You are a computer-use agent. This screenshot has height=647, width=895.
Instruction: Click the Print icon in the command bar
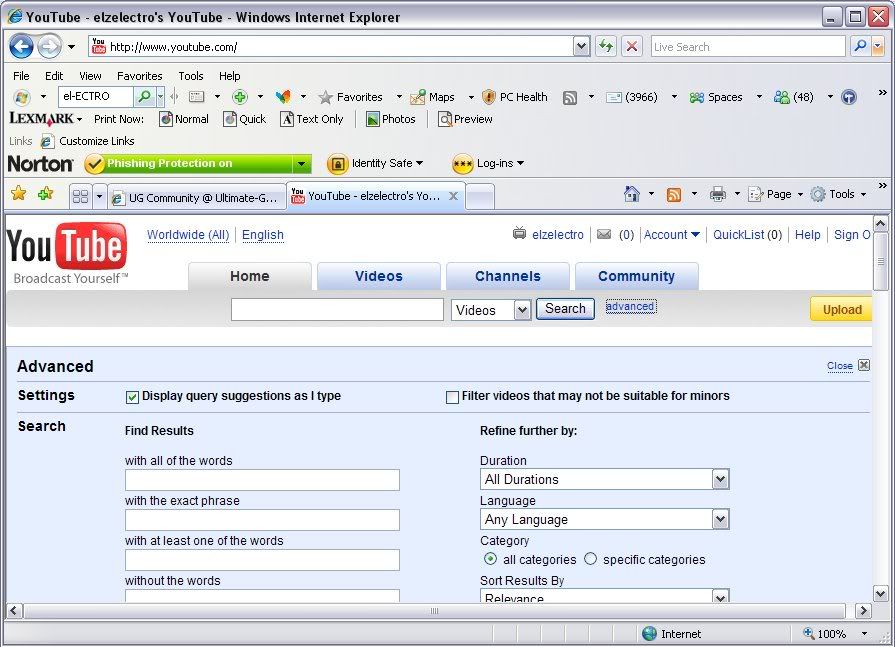[x=717, y=194]
